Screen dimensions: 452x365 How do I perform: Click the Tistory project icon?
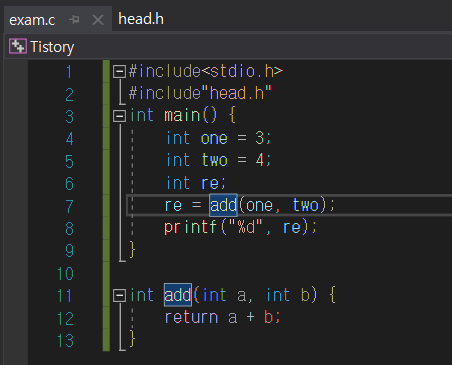pos(18,46)
